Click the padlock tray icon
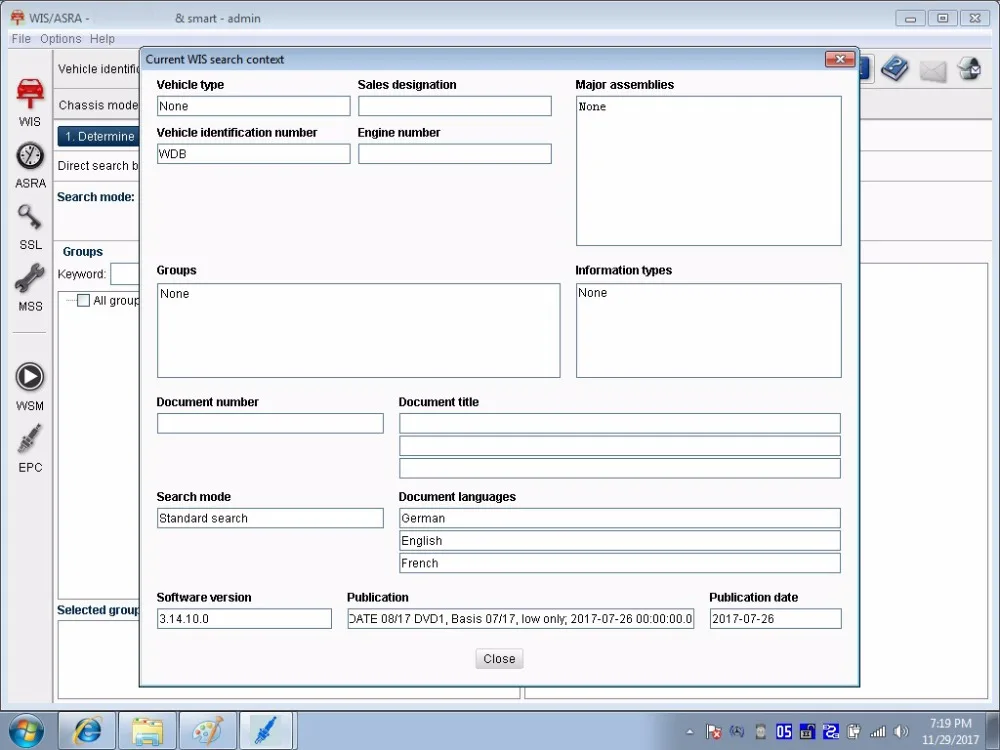The width and height of the screenshot is (1000, 750). [x=807, y=732]
